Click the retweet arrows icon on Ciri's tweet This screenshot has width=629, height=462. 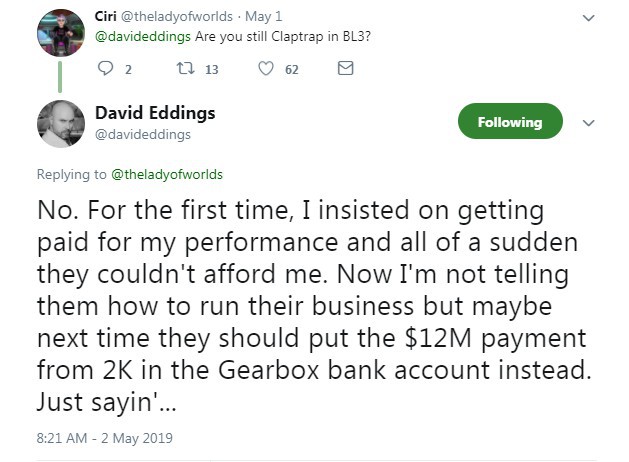tap(186, 68)
